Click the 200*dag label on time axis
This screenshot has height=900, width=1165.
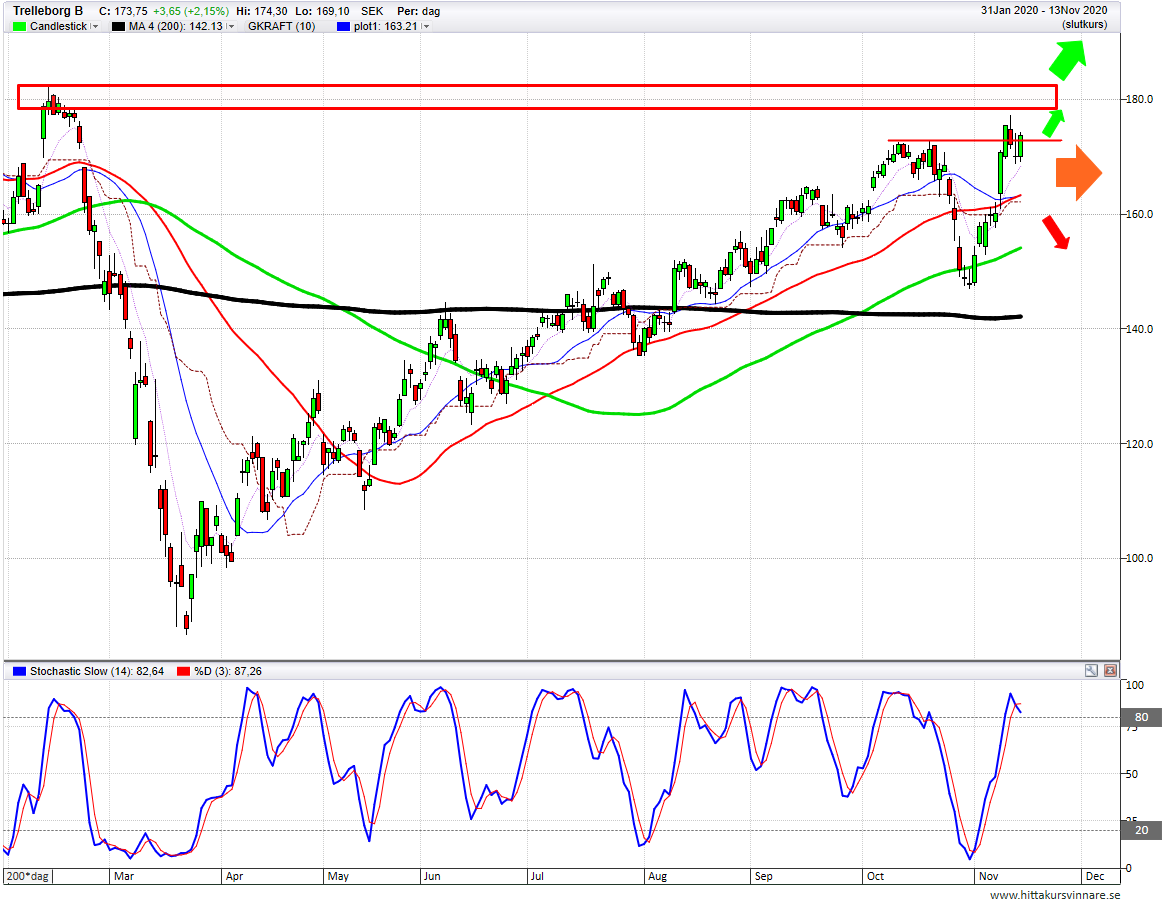click(28, 876)
